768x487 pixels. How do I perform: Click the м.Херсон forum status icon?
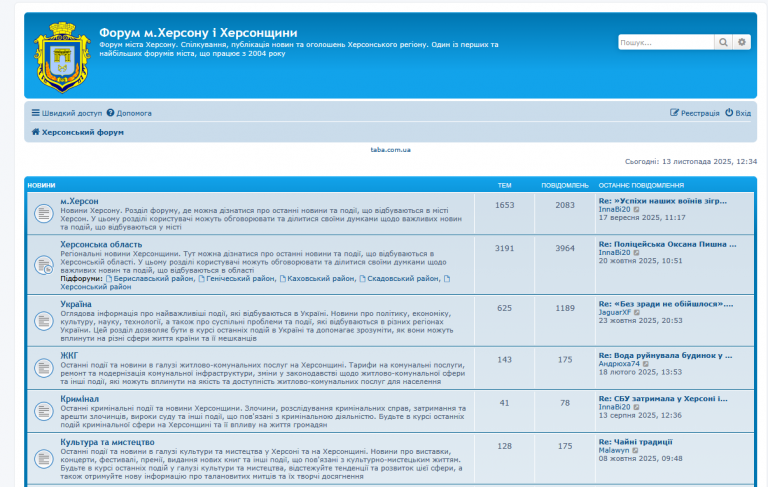[x=44, y=214]
